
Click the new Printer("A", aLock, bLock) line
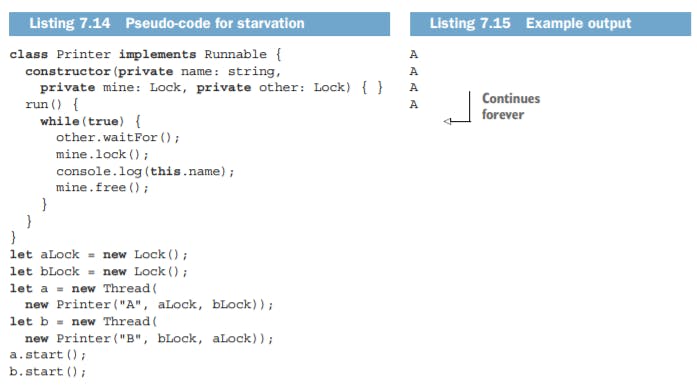(x=149, y=305)
